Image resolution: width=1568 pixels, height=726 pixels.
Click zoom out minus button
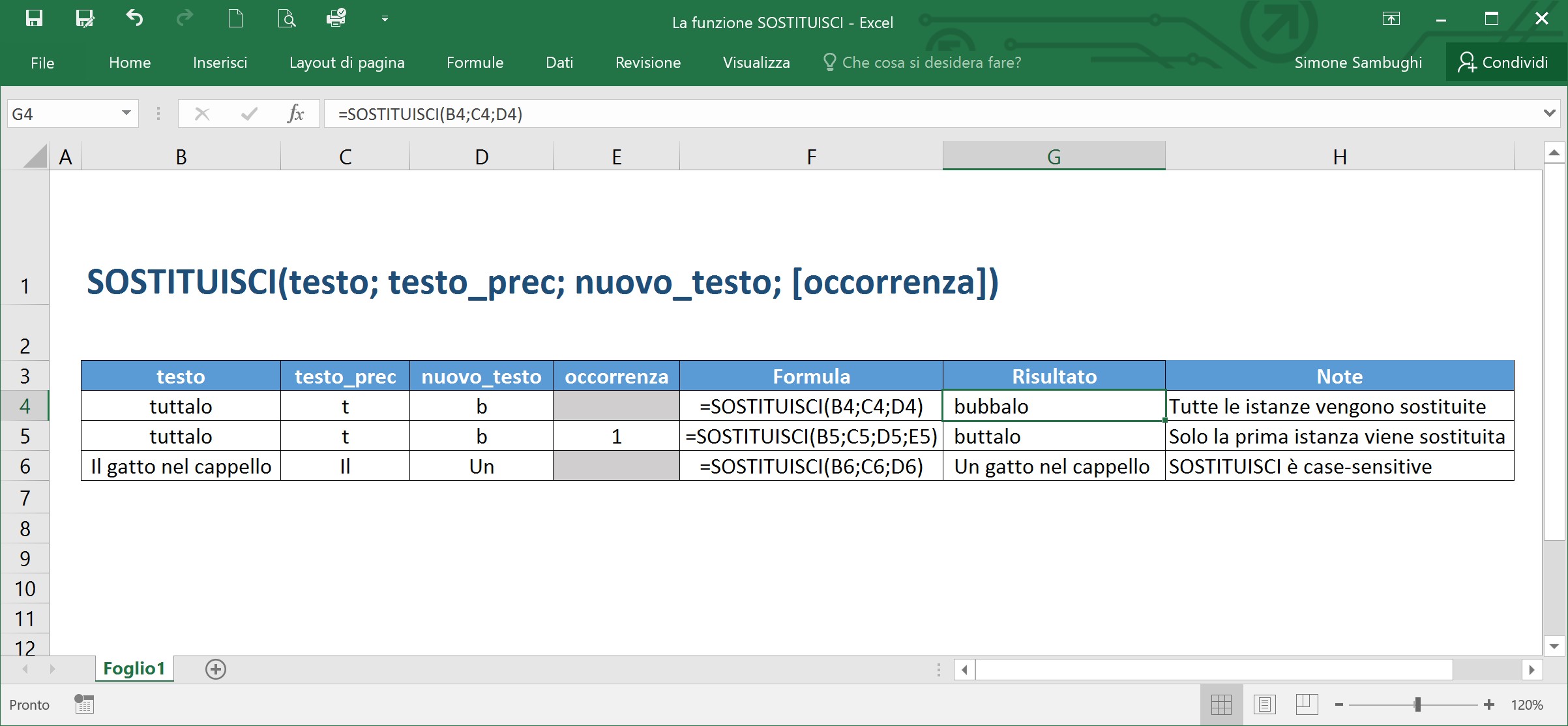pyautogui.click(x=1339, y=704)
